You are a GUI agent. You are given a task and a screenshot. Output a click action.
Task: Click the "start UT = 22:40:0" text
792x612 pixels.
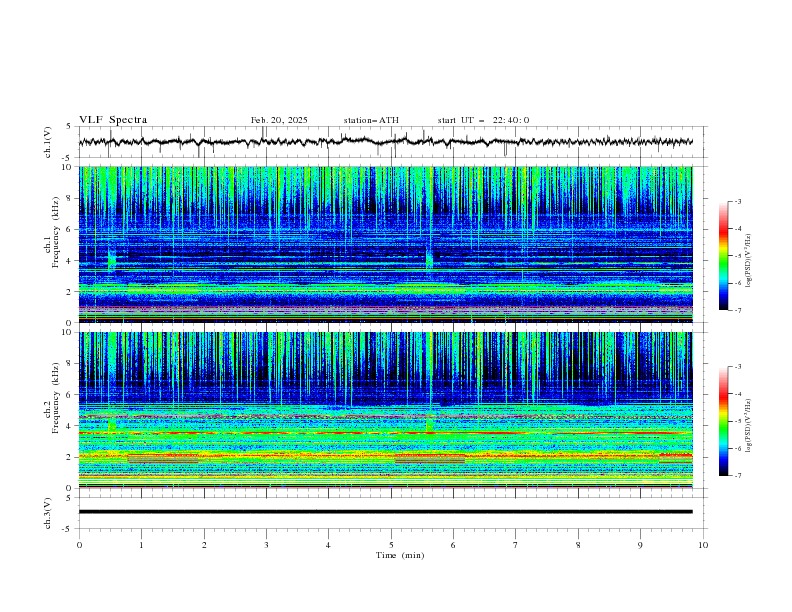click(x=483, y=120)
